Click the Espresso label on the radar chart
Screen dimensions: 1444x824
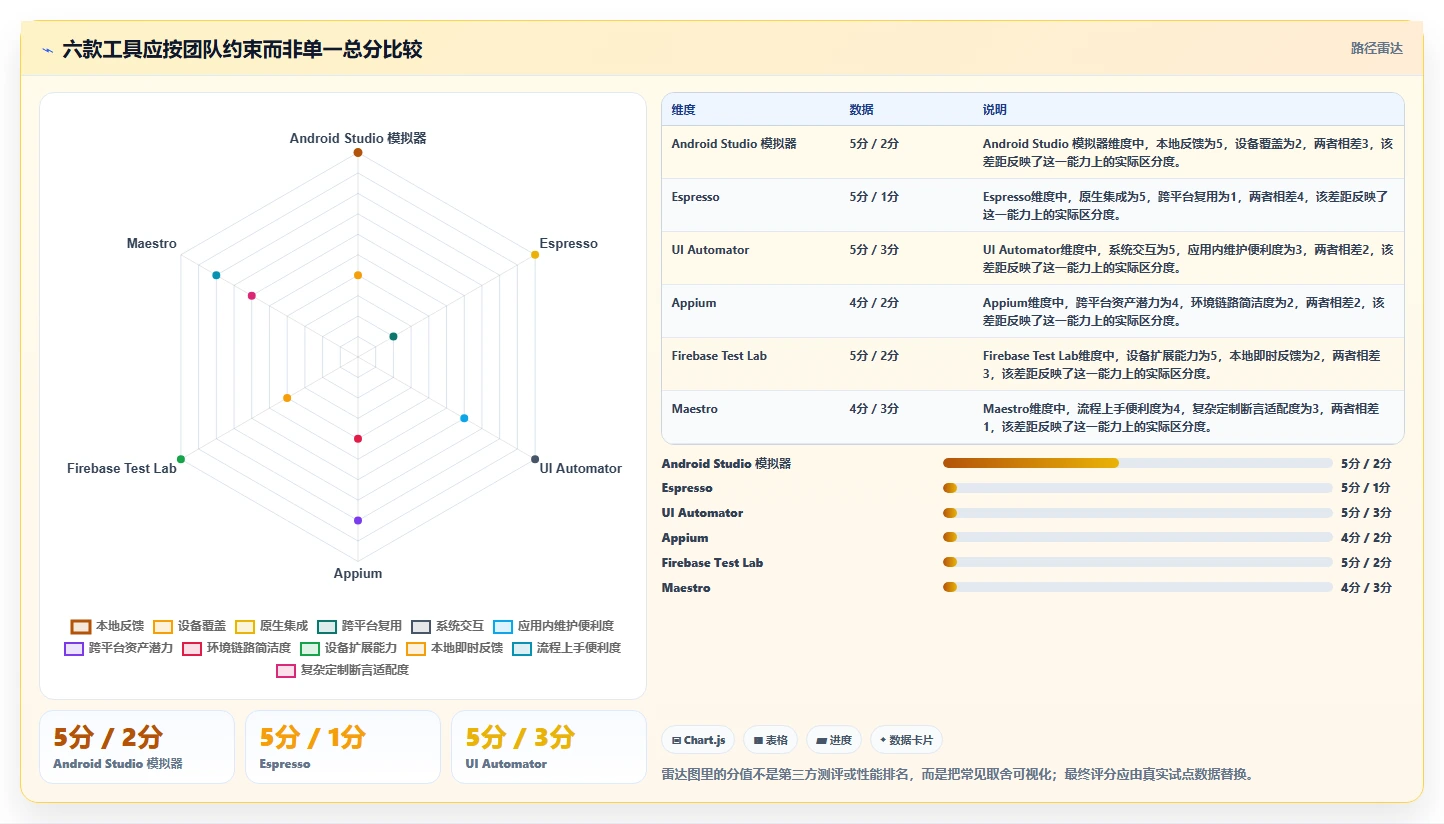pos(568,244)
